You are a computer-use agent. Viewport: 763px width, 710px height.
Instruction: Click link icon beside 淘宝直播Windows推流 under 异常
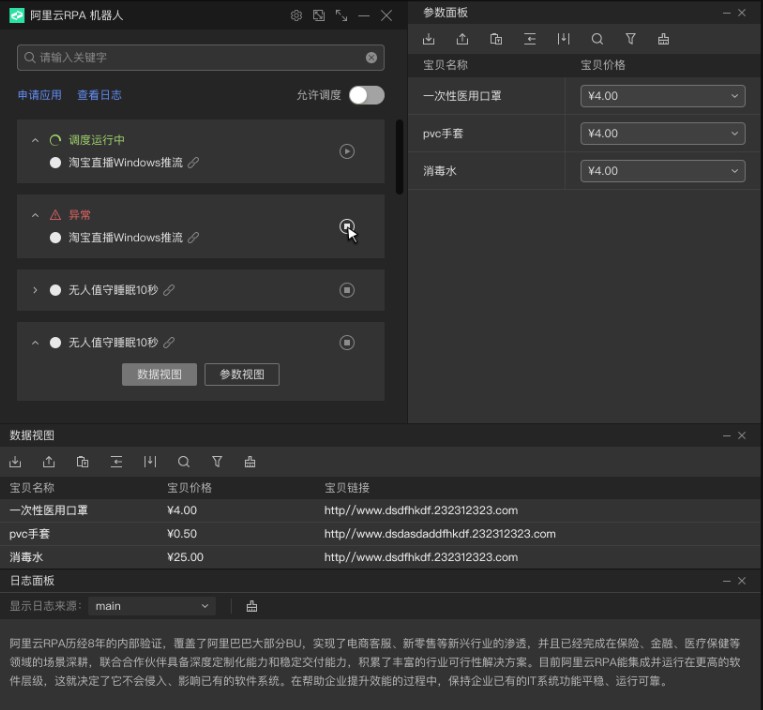pyautogui.click(x=193, y=237)
